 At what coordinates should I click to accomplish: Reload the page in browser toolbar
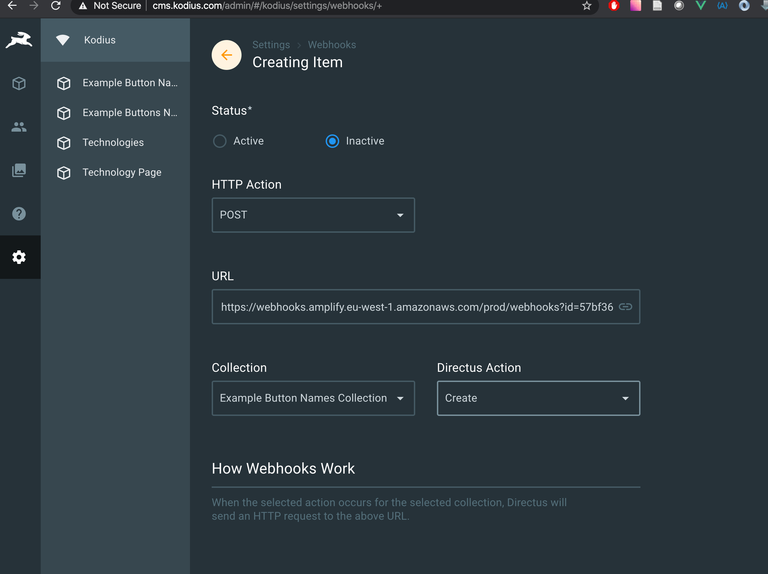[55, 6]
